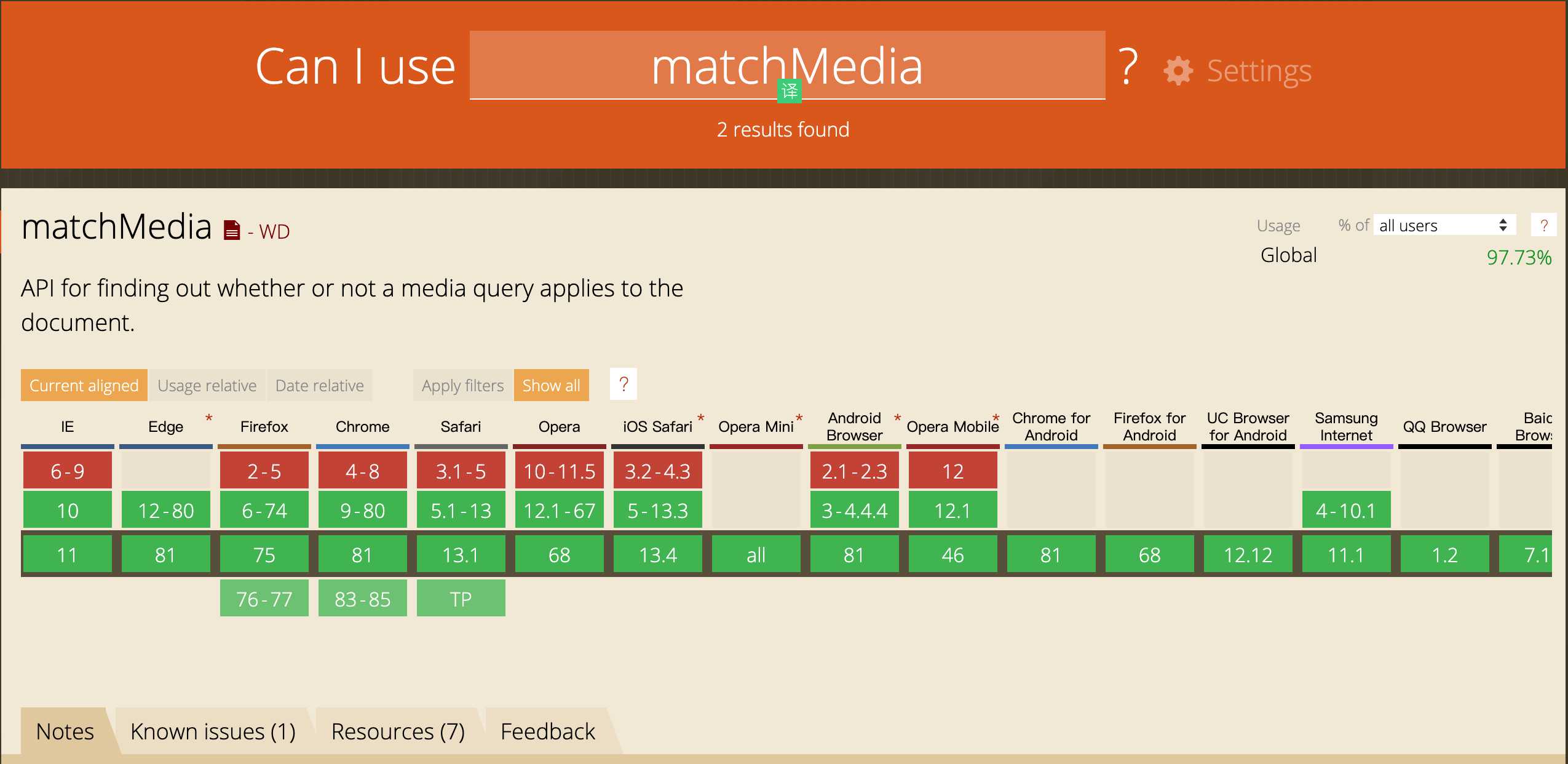This screenshot has width=1568, height=764.
Task: Select the Chrome 83-85 future cell
Action: coord(363,599)
